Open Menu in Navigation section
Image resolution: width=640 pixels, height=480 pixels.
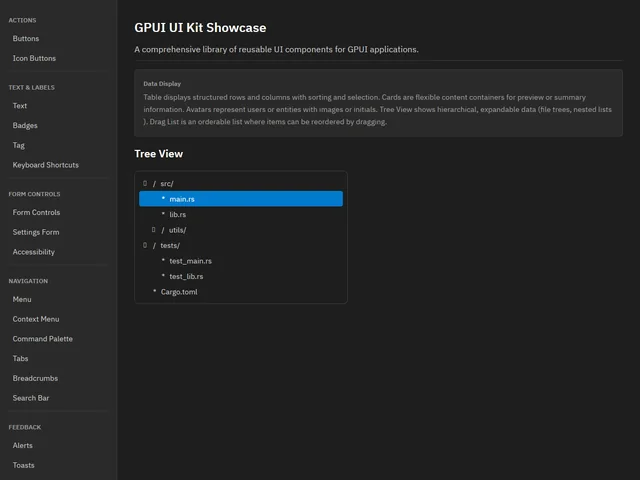(22, 299)
